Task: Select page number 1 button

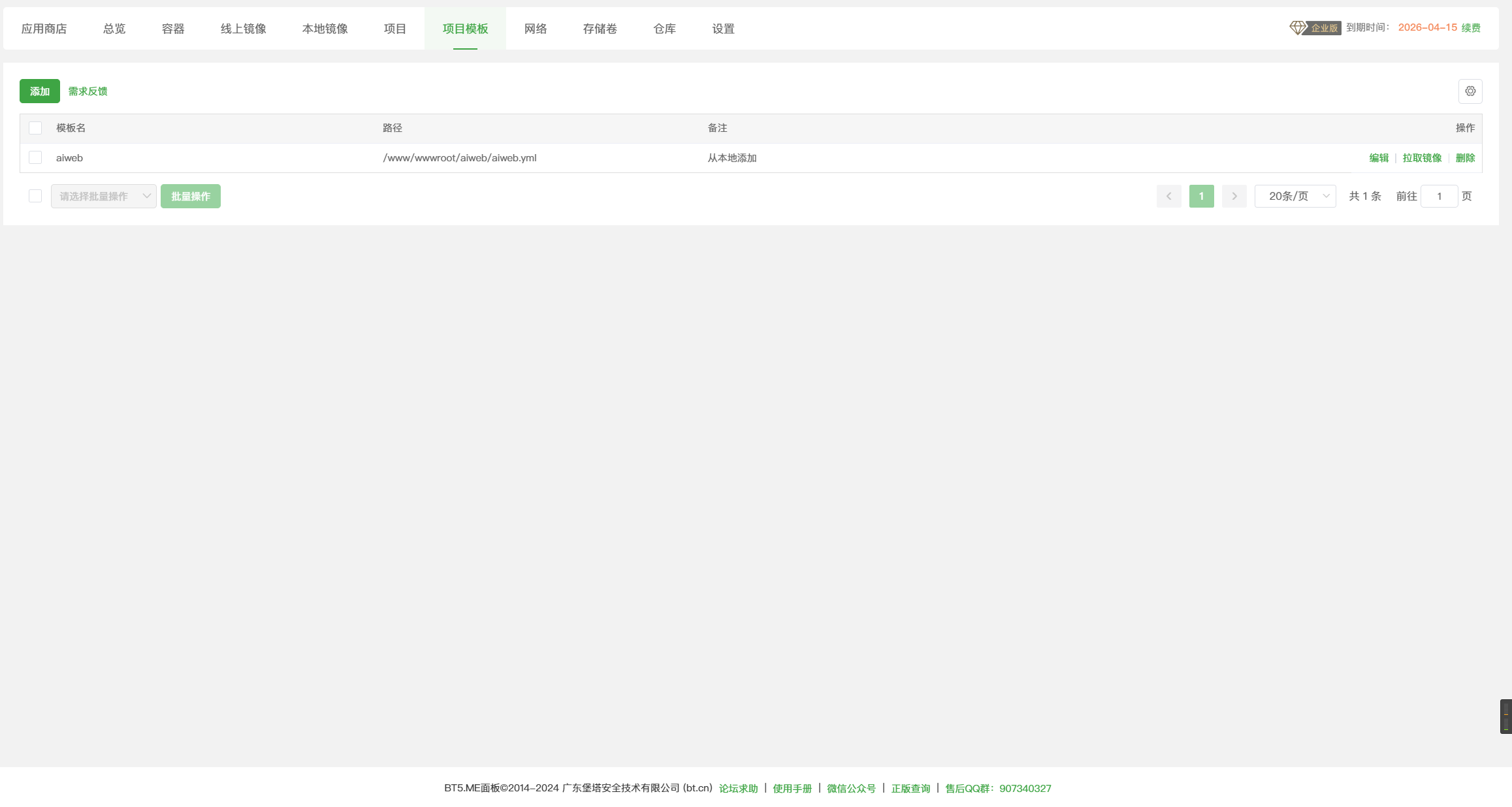Action: 1202,196
